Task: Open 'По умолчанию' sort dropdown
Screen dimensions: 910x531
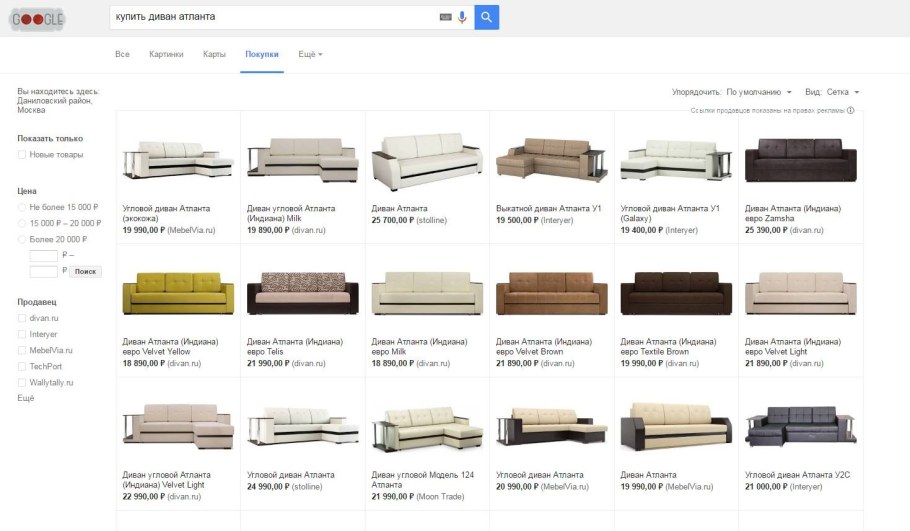Action: tap(759, 92)
